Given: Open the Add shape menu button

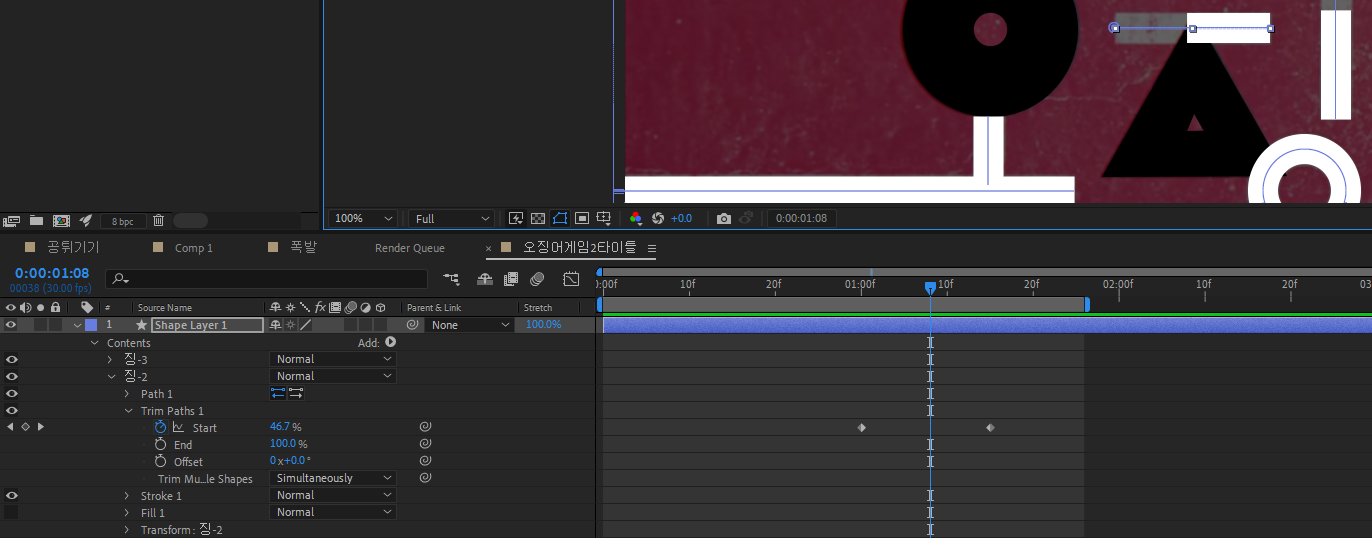Looking at the screenshot, I should tap(390, 342).
